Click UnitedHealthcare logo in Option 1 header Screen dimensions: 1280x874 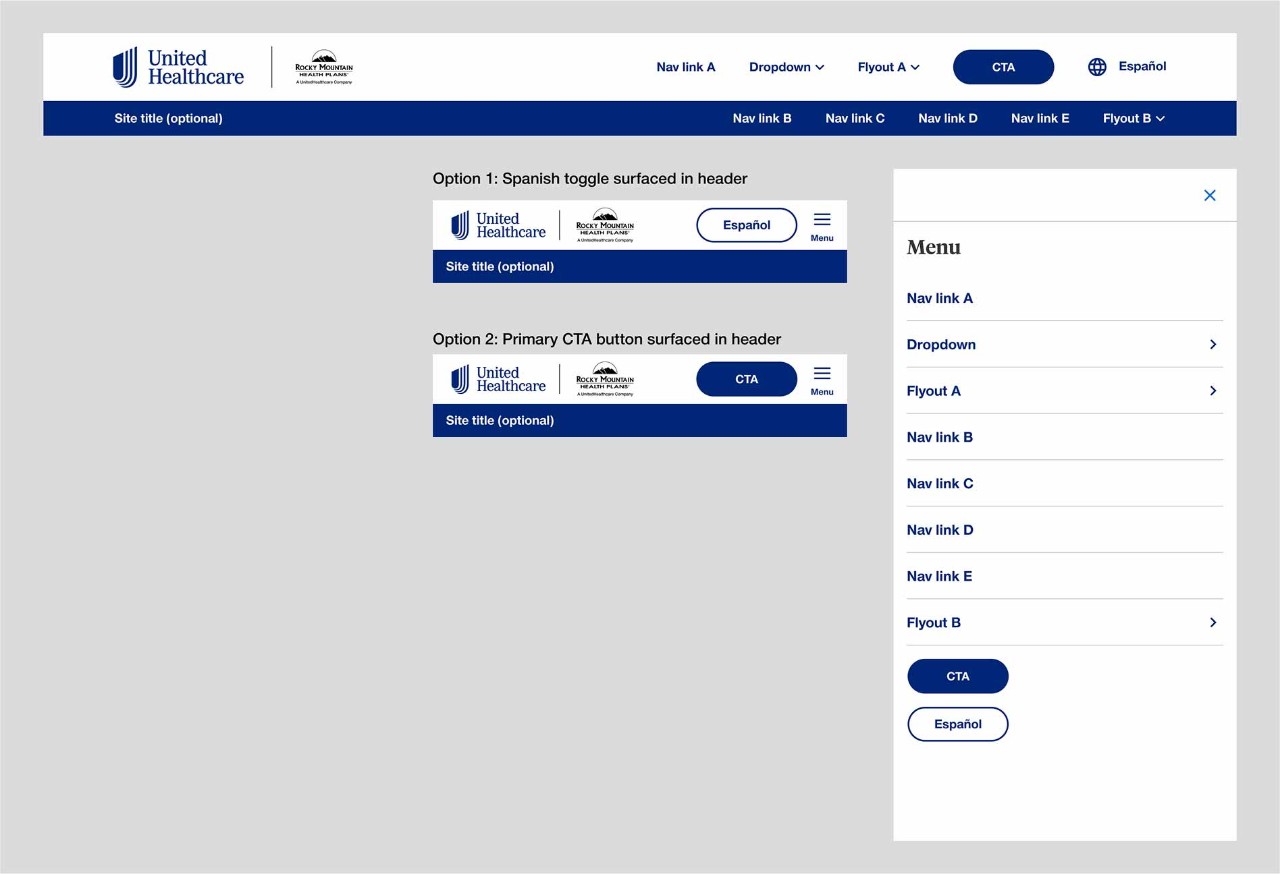coord(498,225)
